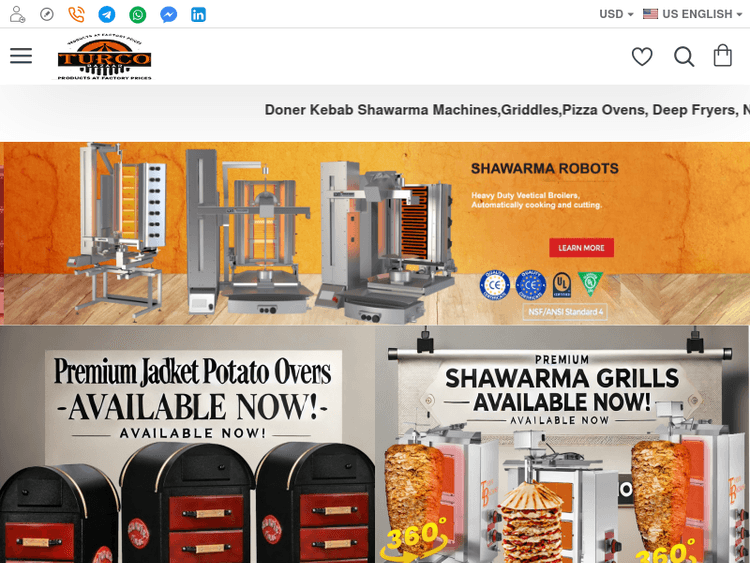Open the hamburger navigation menu
Screen dimensions: 750x563
pyautogui.click(x=21, y=56)
